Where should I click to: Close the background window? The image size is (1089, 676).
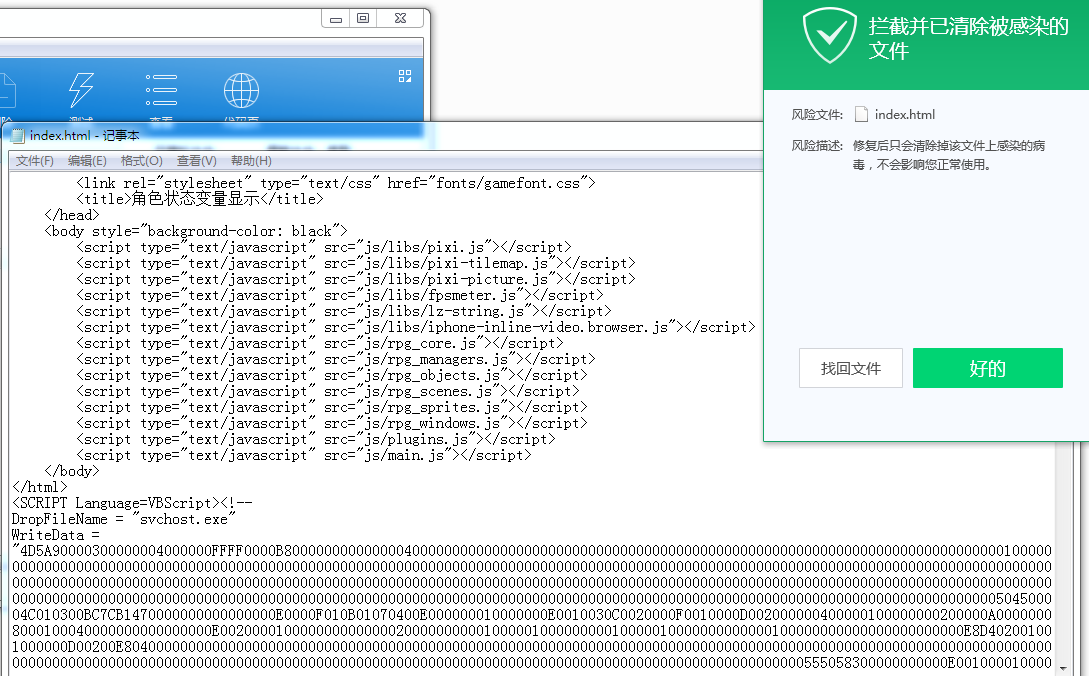coord(400,19)
